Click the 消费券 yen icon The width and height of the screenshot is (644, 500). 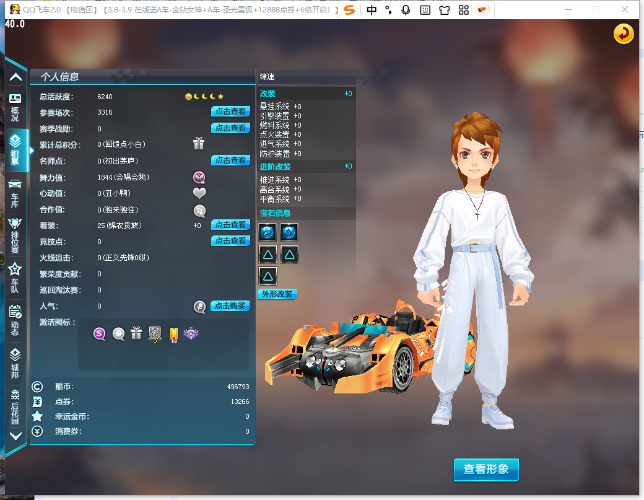pyautogui.click(x=37, y=431)
